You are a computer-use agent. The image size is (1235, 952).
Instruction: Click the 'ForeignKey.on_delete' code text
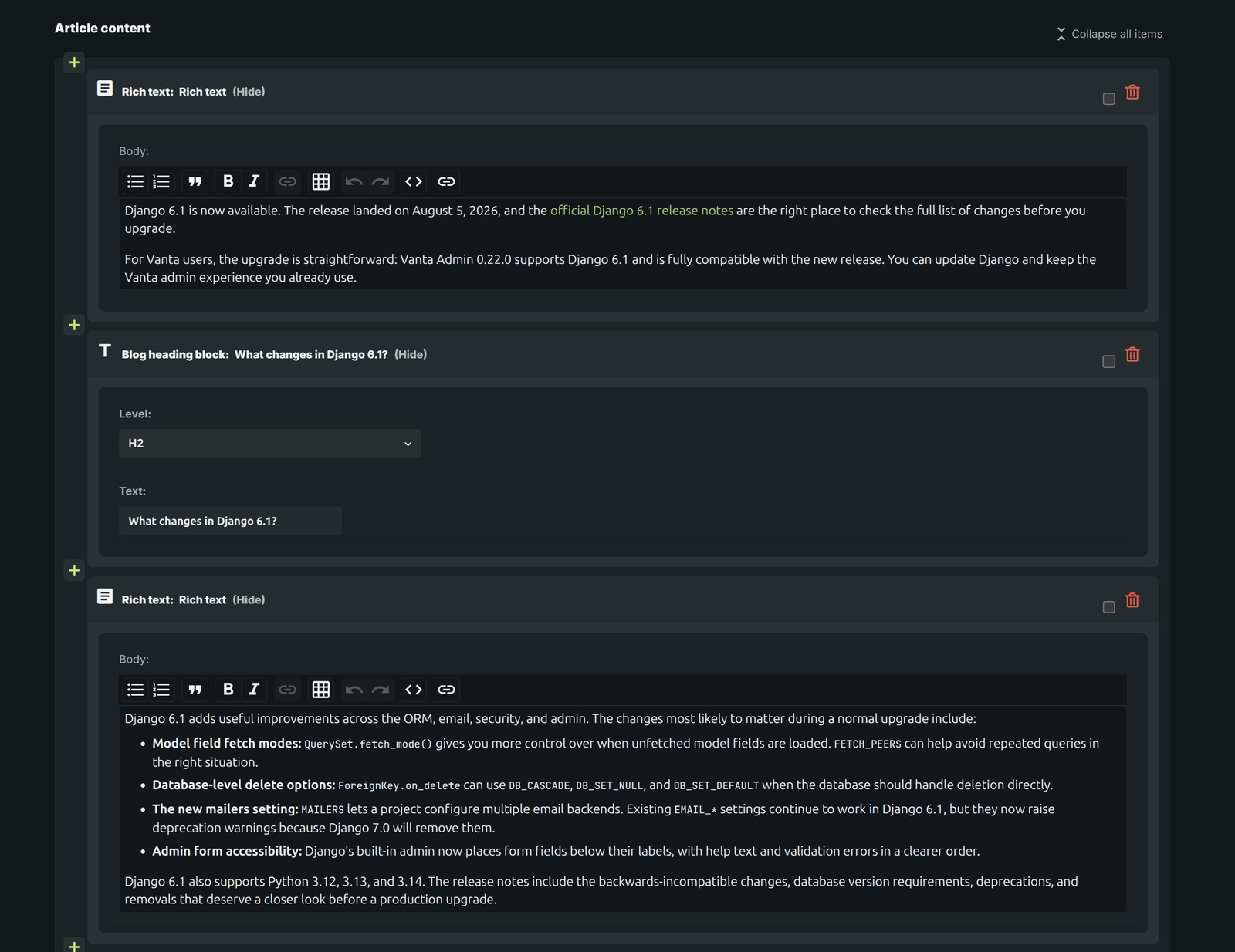(399, 785)
